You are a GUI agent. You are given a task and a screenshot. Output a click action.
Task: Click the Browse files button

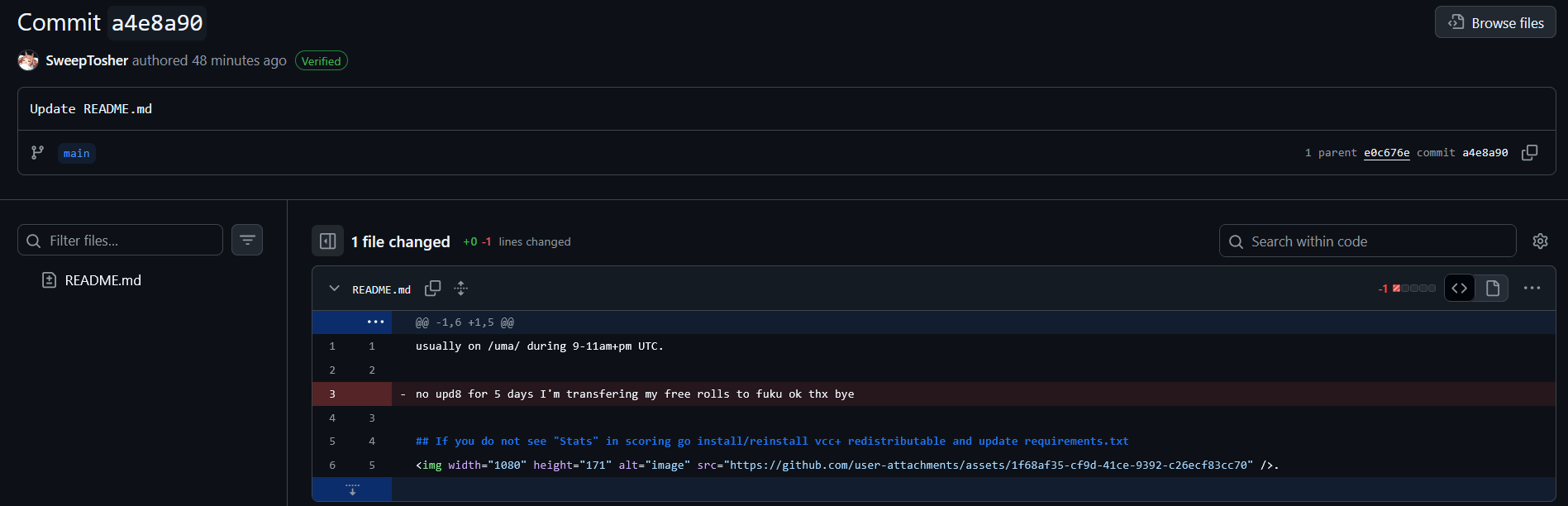[x=1495, y=22]
